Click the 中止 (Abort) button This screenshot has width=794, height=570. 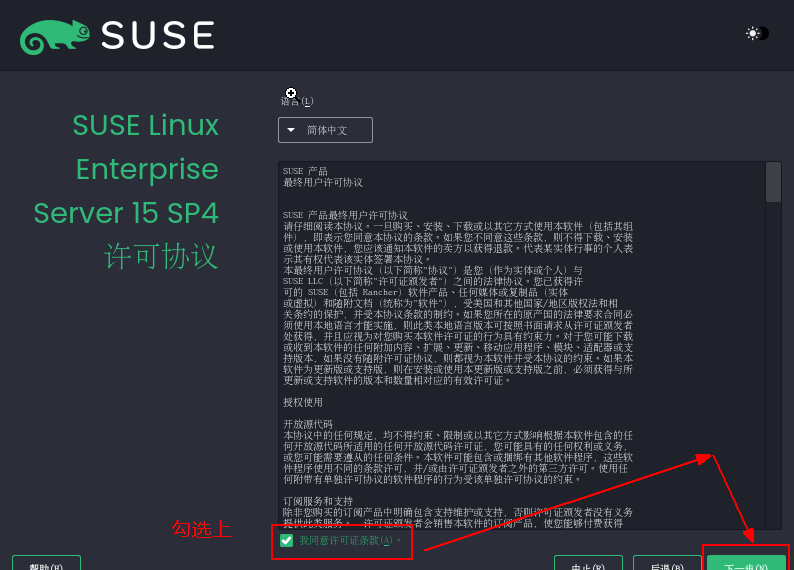click(x=588, y=563)
